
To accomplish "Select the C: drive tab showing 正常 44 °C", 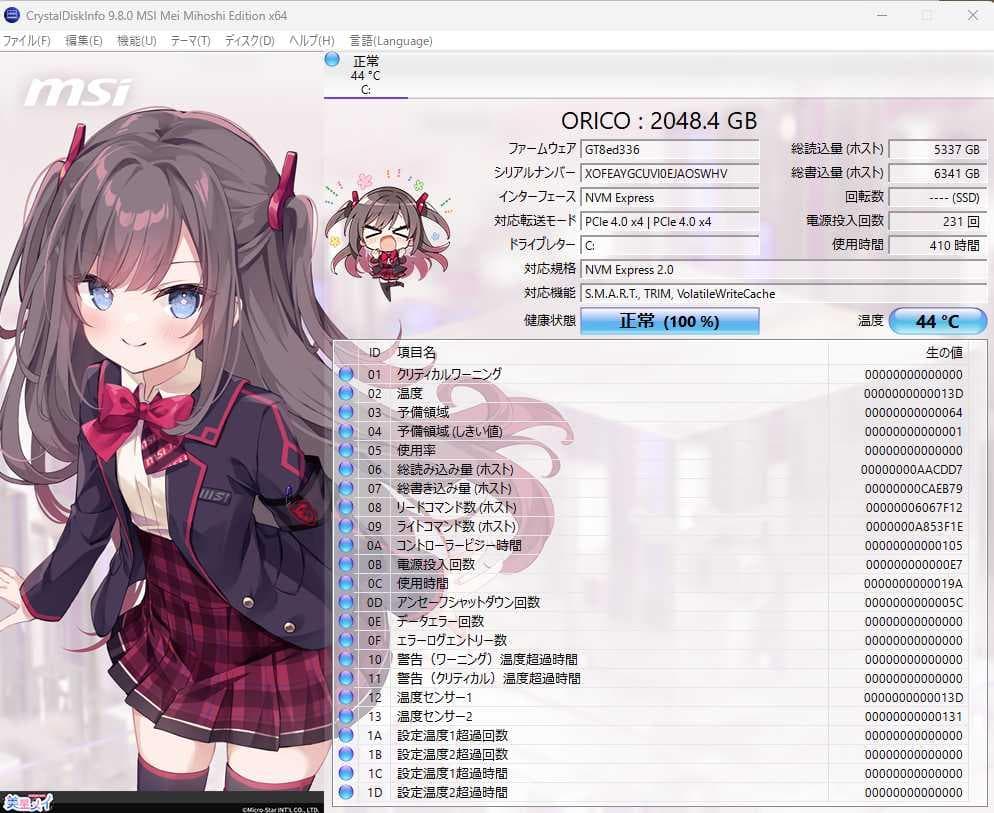I will [366, 75].
